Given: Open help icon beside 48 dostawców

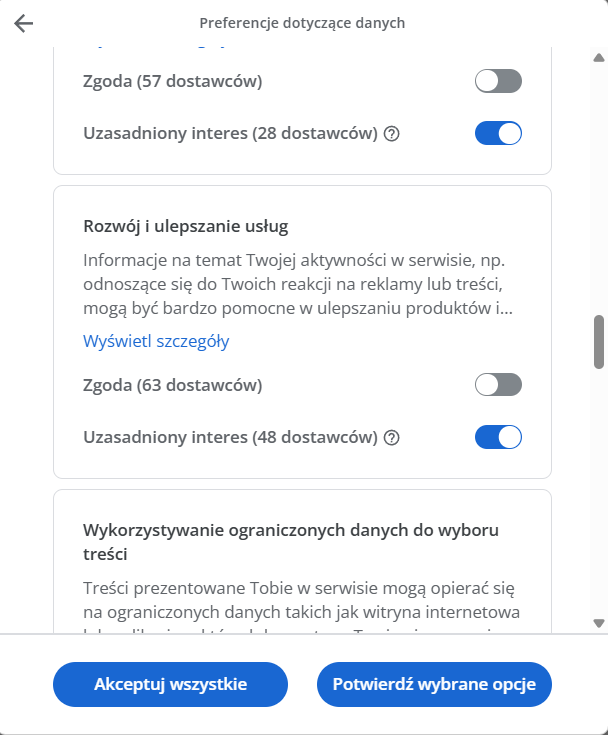Looking at the screenshot, I should pyautogui.click(x=392, y=437).
